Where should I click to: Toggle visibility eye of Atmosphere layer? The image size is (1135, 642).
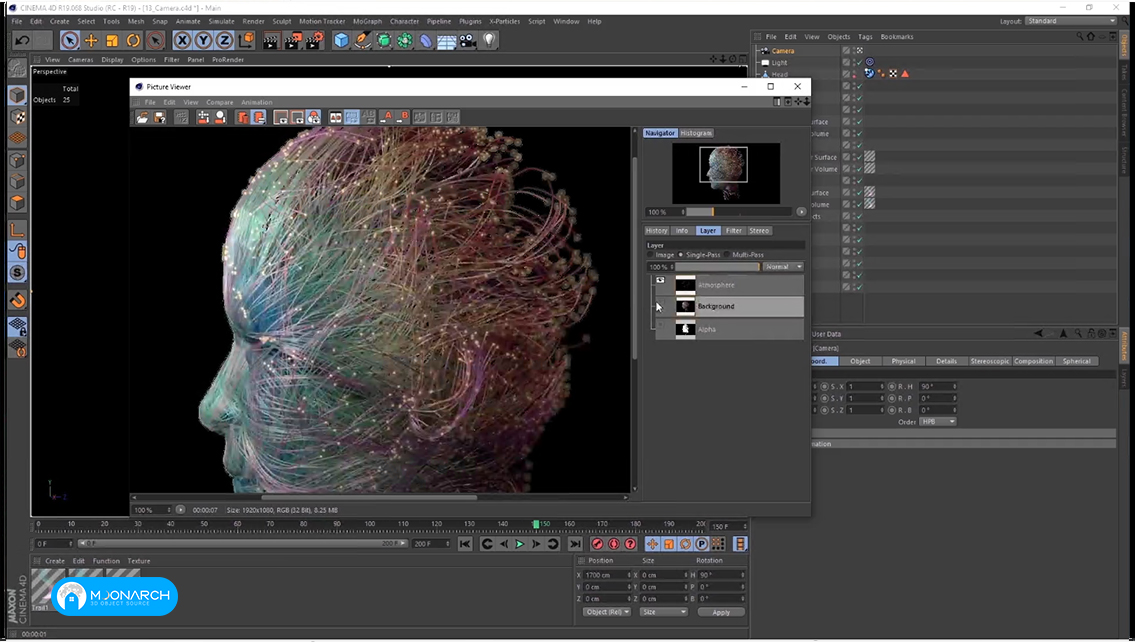(x=660, y=281)
